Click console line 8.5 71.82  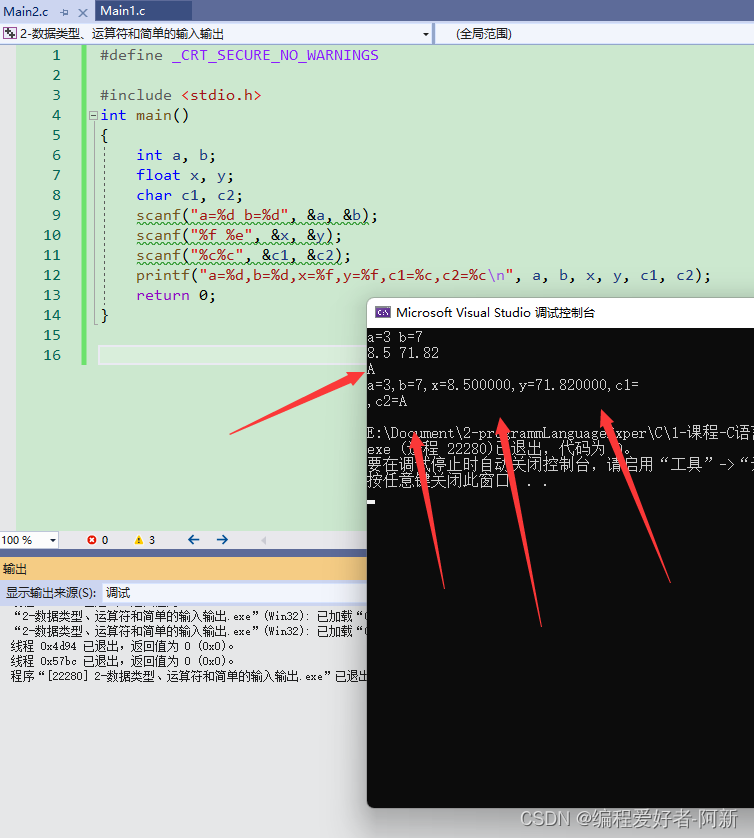point(403,353)
